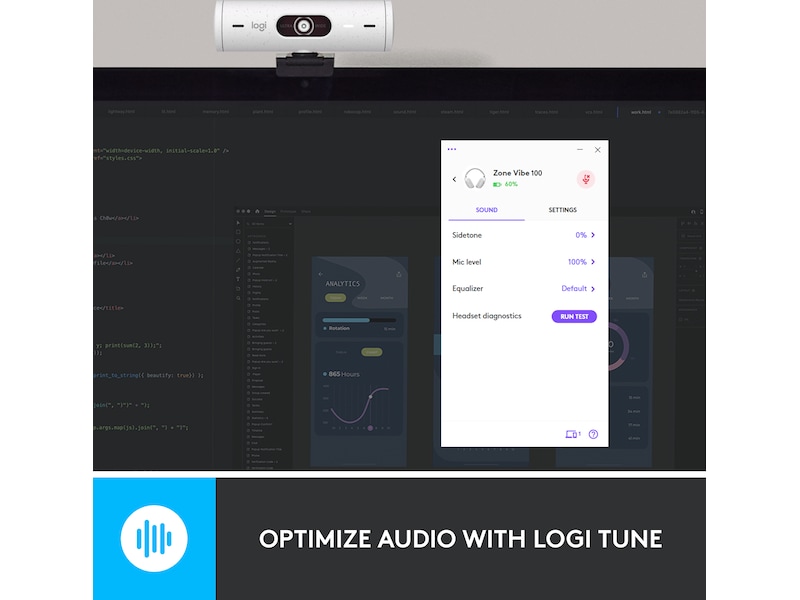Open connected devices icon at window bottom
This screenshot has width=800, height=600.
[x=572, y=434]
